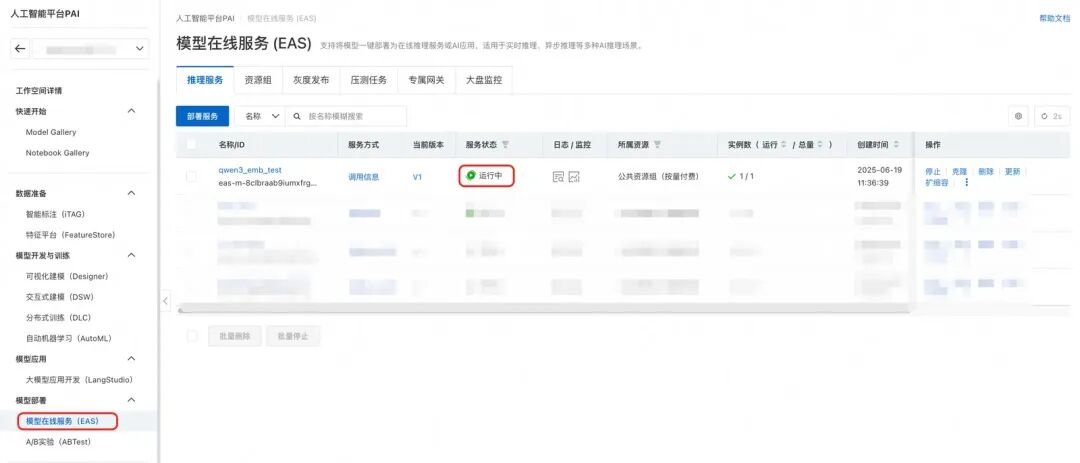
Task: Tick the checkbox beside 批量删除 at the bottom
Action: click(191, 336)
